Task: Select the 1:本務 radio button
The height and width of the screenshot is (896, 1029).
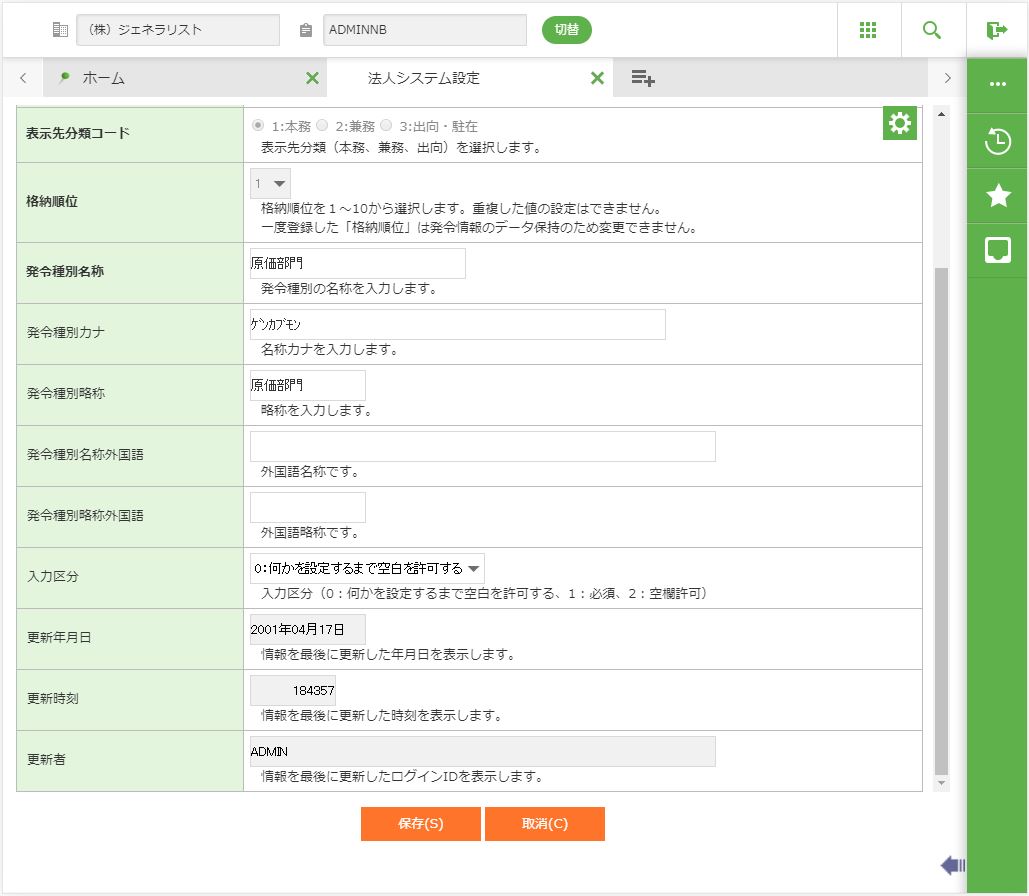Action: pyautogui.click(x=258, y=126)
